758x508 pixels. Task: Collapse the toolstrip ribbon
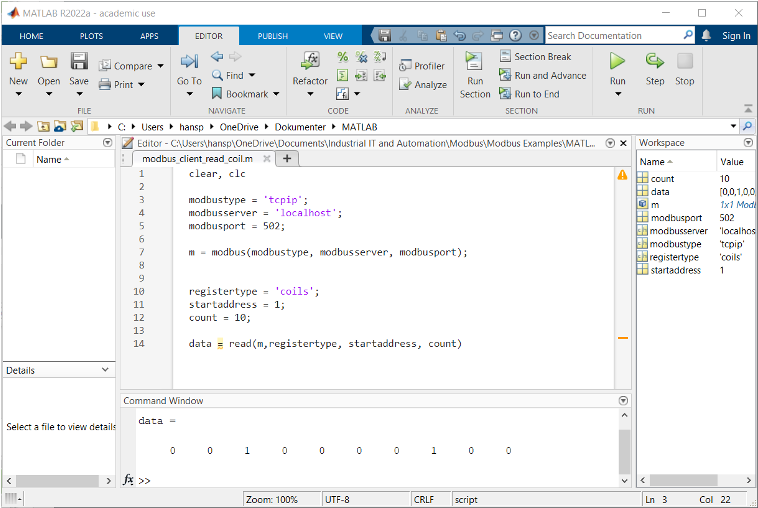click(748, 108)
